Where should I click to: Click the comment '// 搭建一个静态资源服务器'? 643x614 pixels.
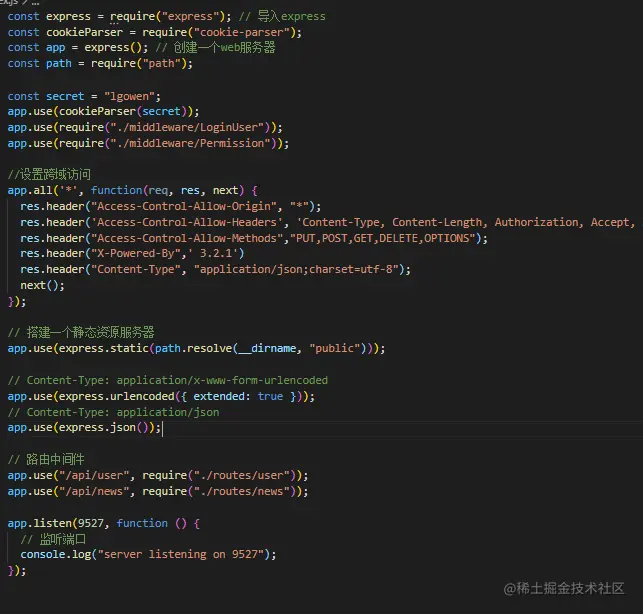pos(81,332)
